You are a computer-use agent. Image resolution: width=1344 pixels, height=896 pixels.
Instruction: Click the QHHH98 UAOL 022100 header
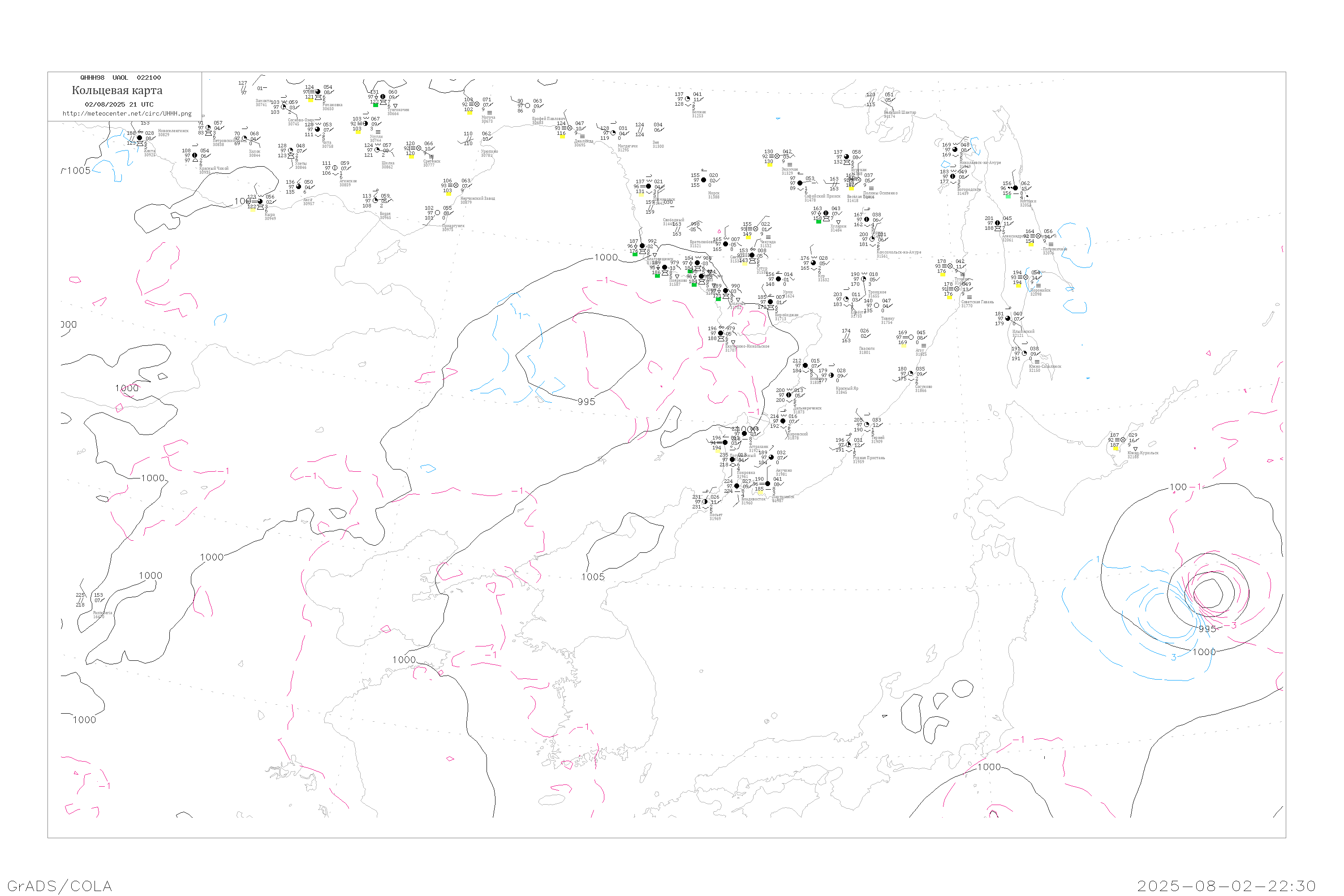pyautogui.click(x=121, y=78)
